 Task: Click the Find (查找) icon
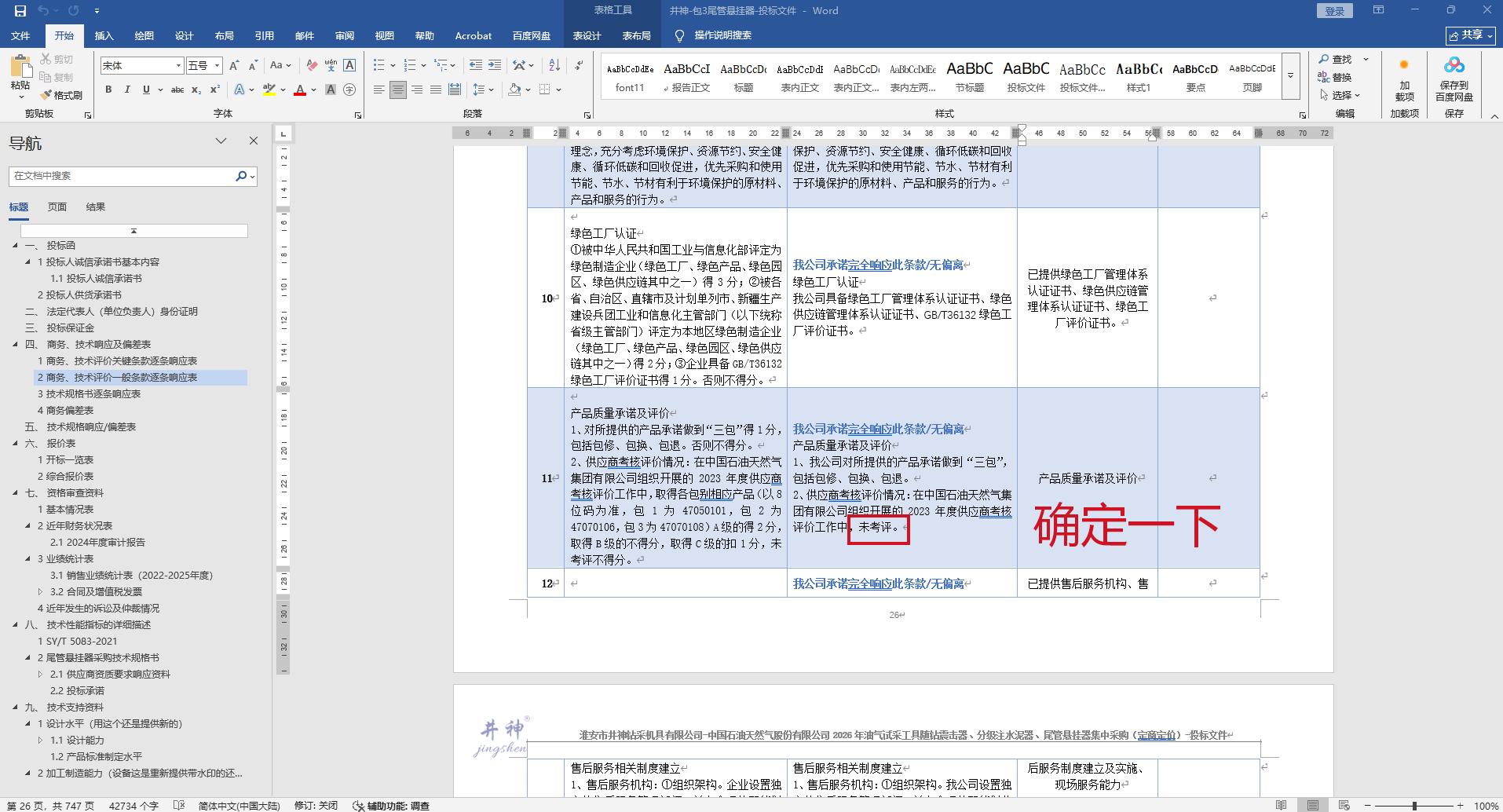[x=1335, y=60]
